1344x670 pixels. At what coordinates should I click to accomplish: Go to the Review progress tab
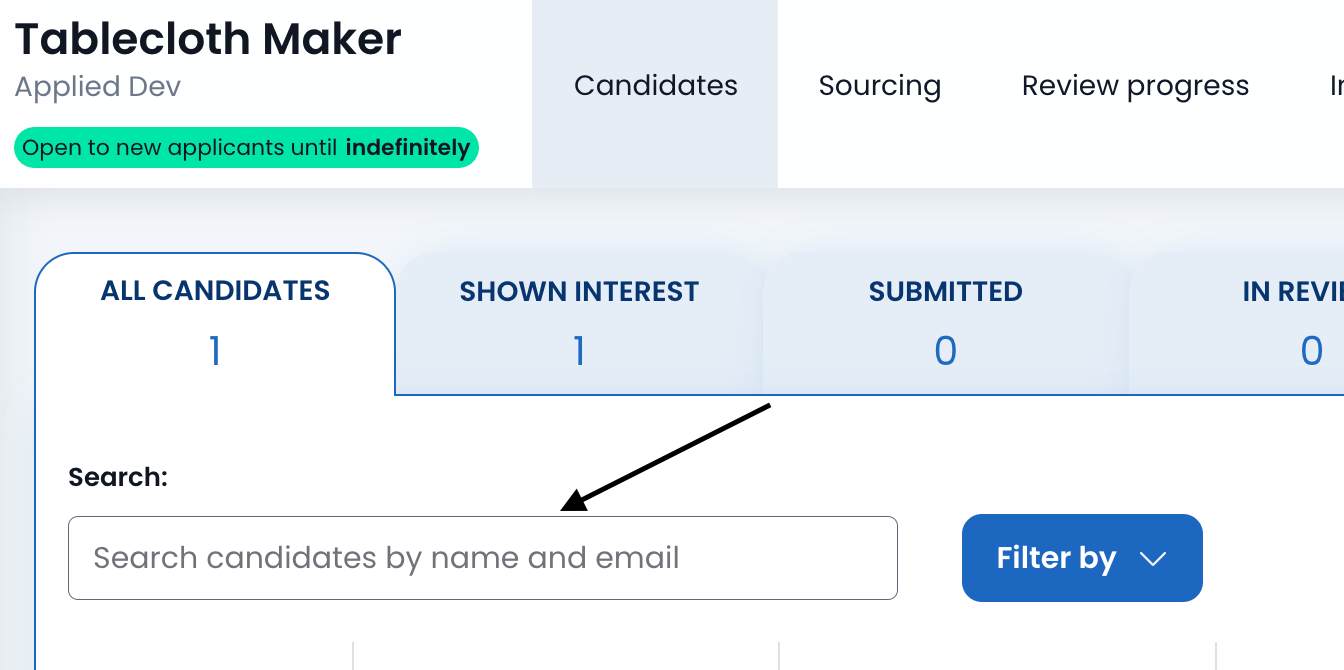pos(1135,86)
